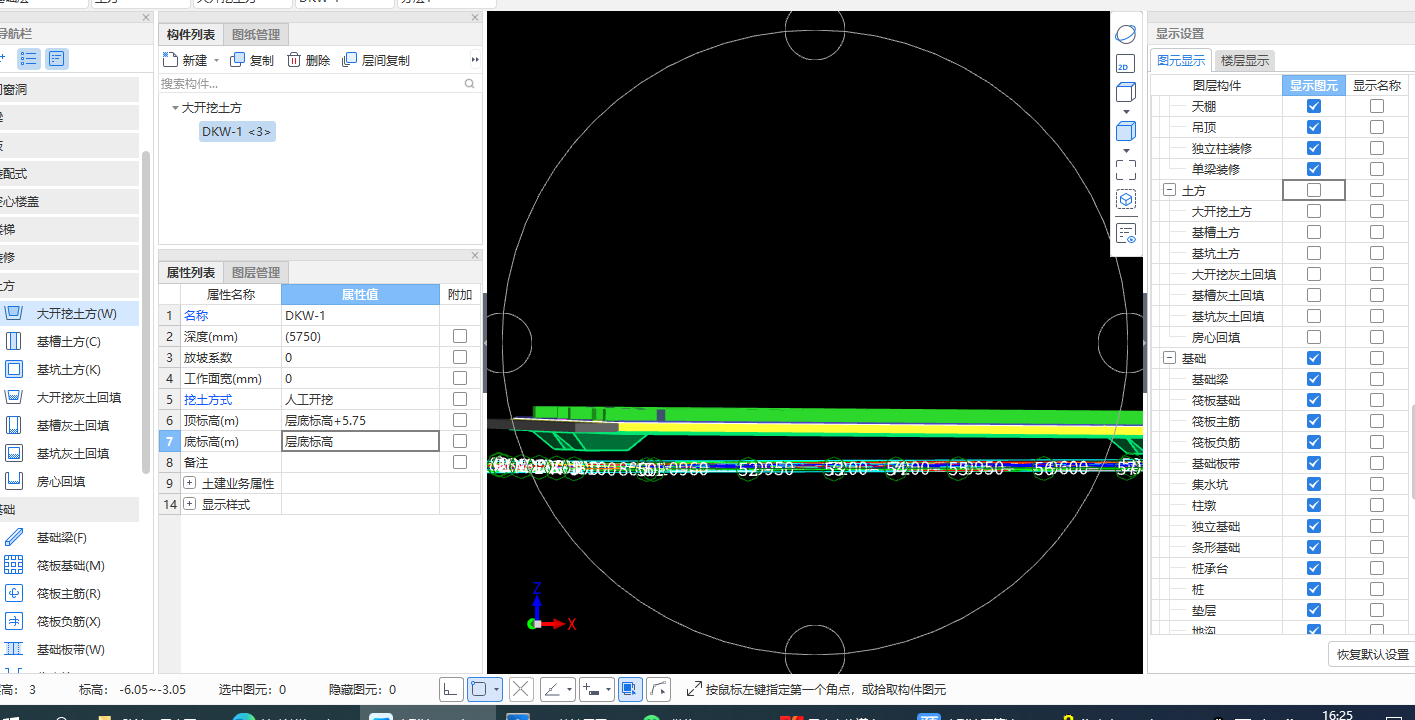Choose the 大开挖灰土回填 sidebar icon
The height and width of the screenshot is (720, 1415).
[15, 397]
